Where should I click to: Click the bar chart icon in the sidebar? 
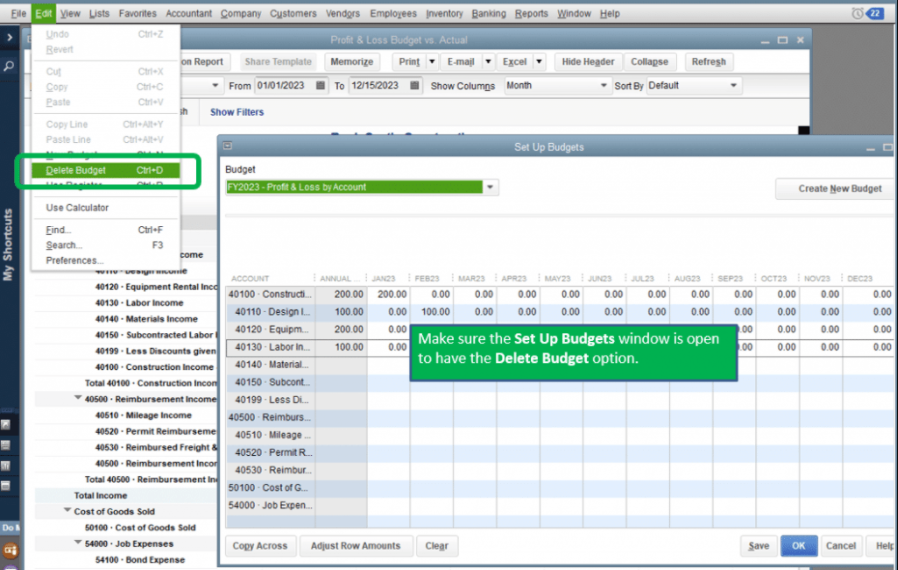click(x=6, y=466)
